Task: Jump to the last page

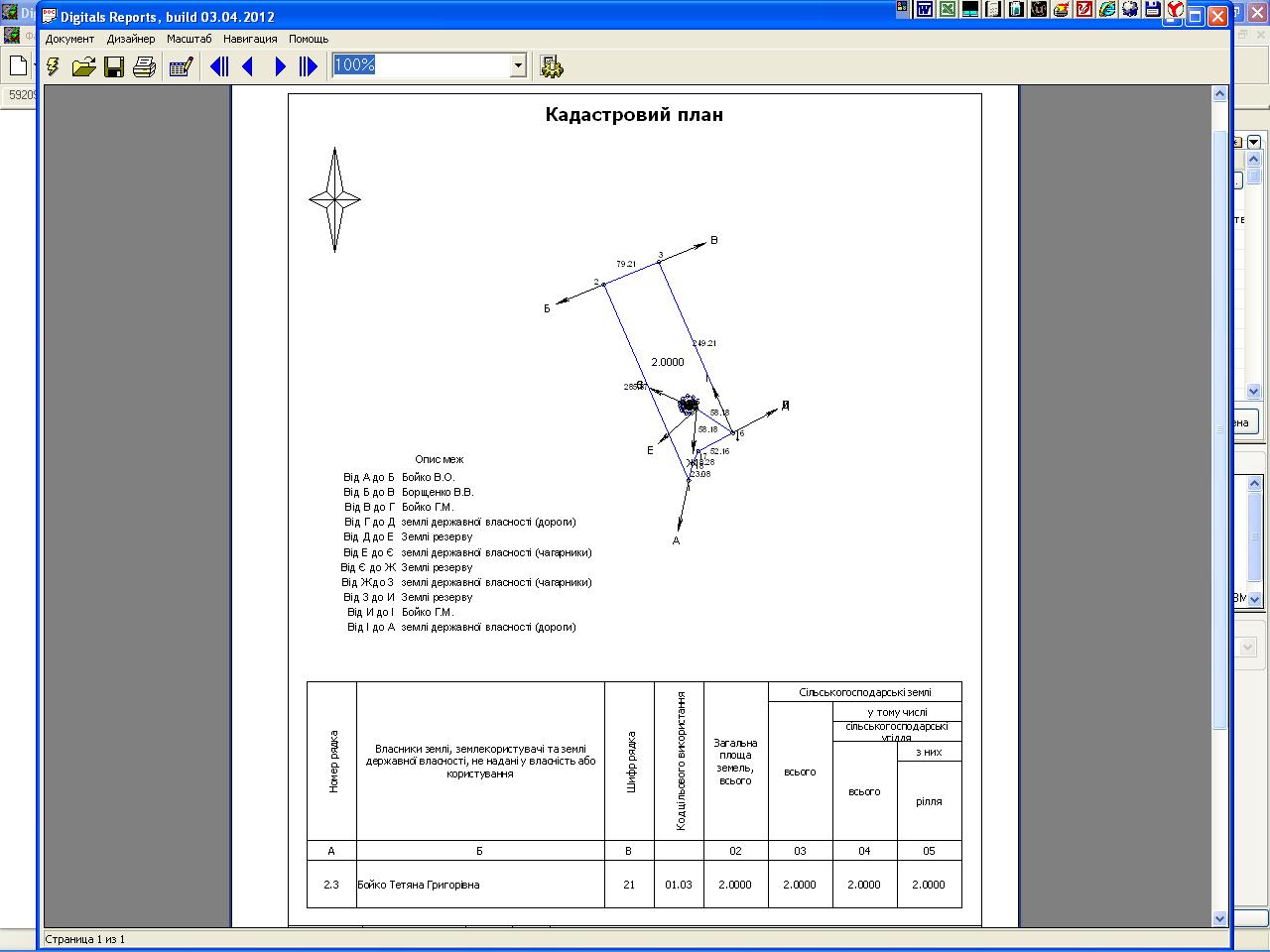Action: [x=309, y=66]
